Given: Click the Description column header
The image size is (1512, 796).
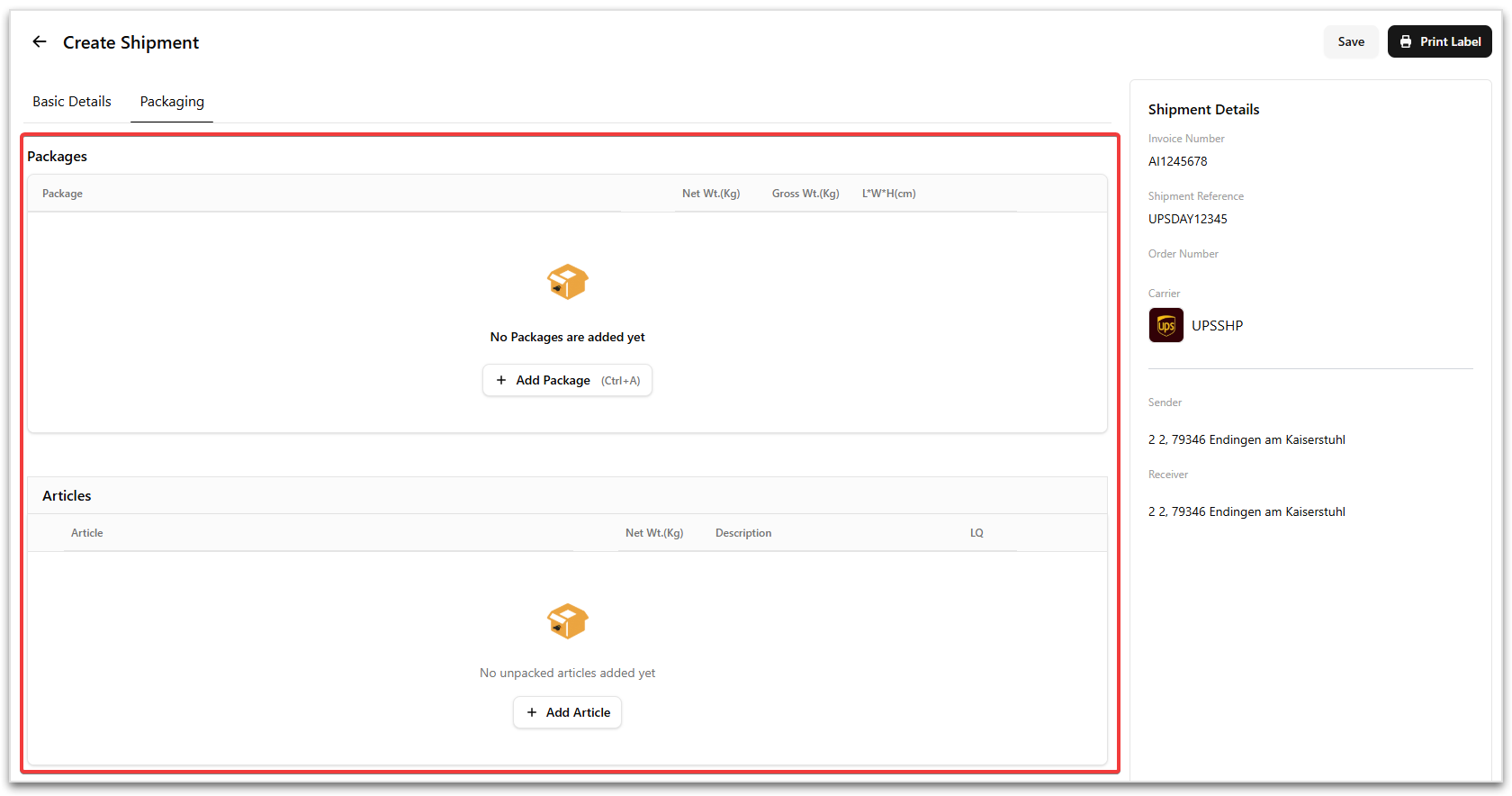Looking at the screenshot, I should (x=743, y=533).
